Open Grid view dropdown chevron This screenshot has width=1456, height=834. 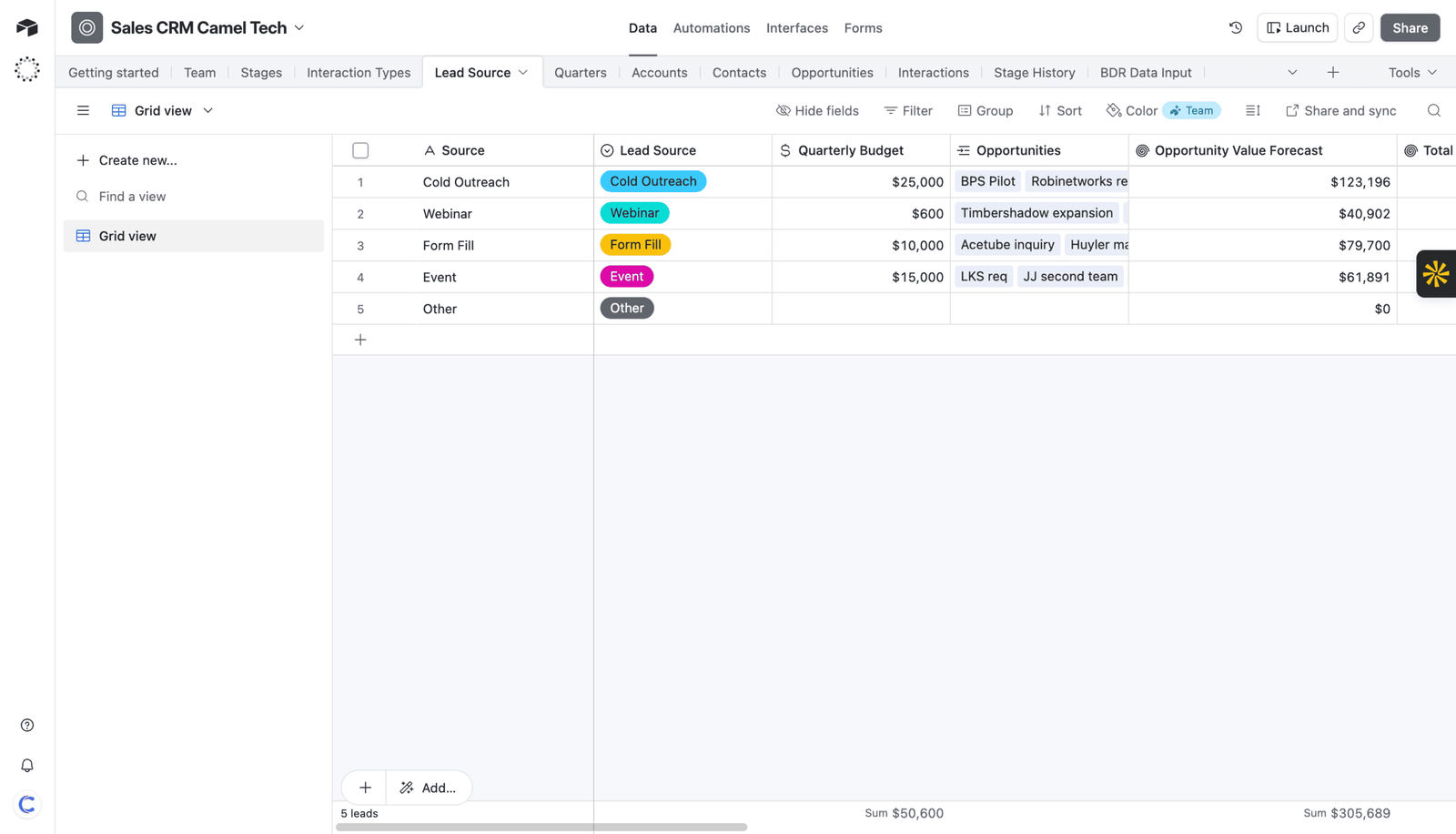tap(208, 110)
